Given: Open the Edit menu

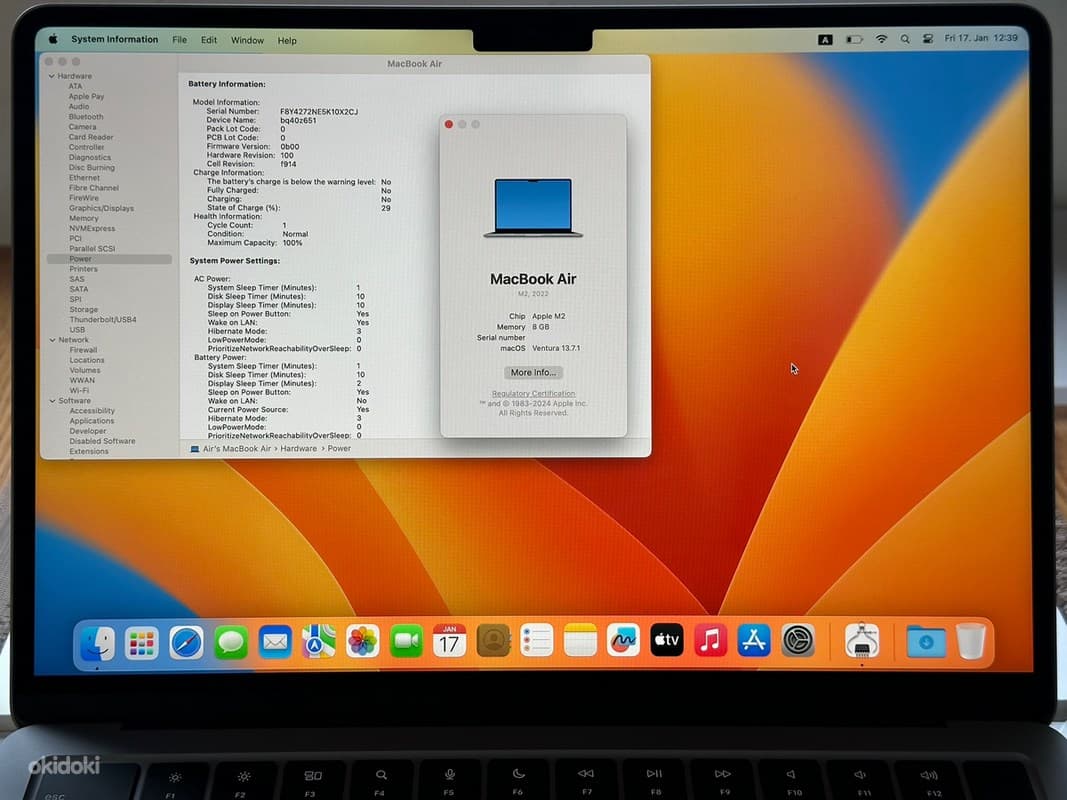Looking at the screenshot, I should click(209, 40).
